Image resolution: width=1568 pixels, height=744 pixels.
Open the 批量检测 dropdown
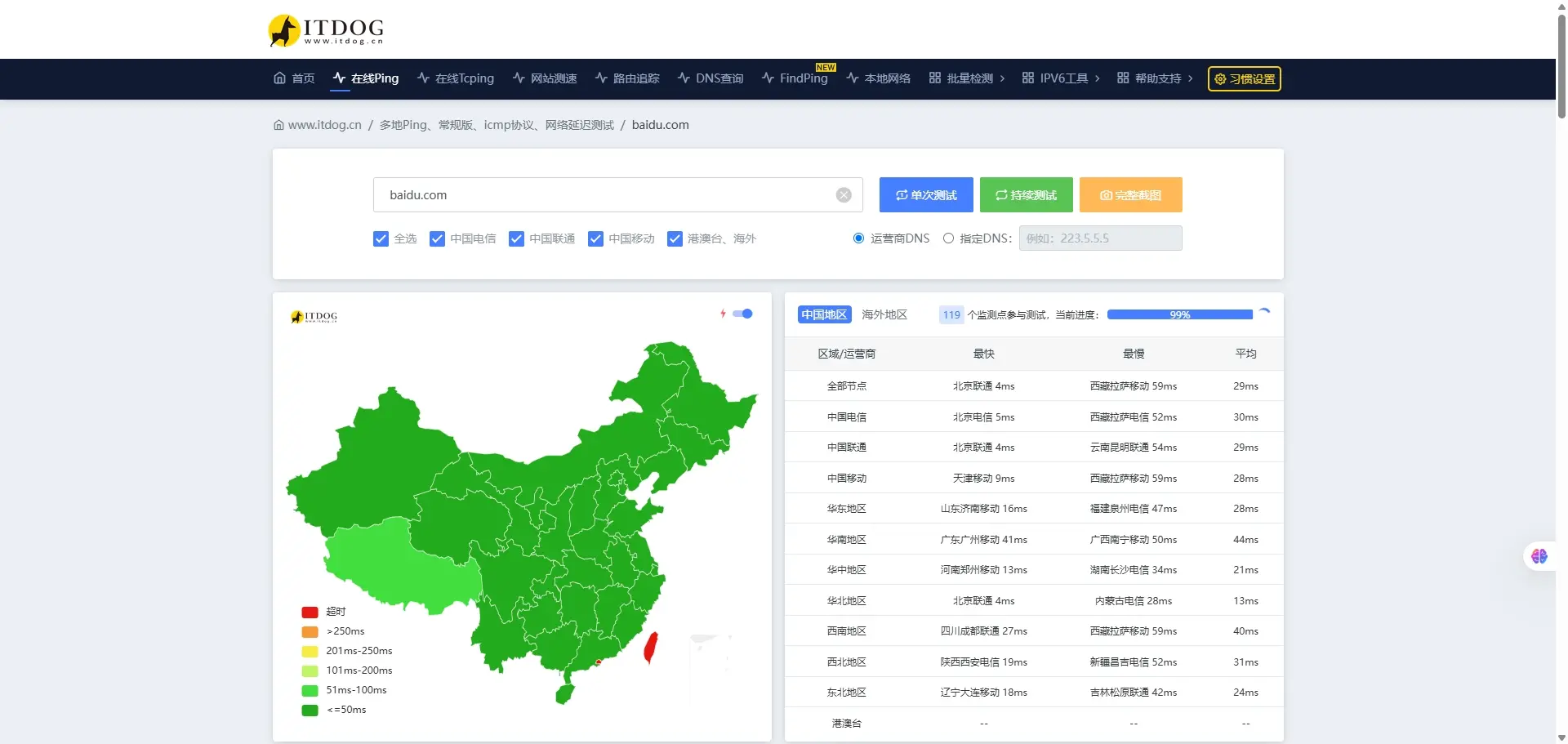pyautogui.click(x=967, y=78)
